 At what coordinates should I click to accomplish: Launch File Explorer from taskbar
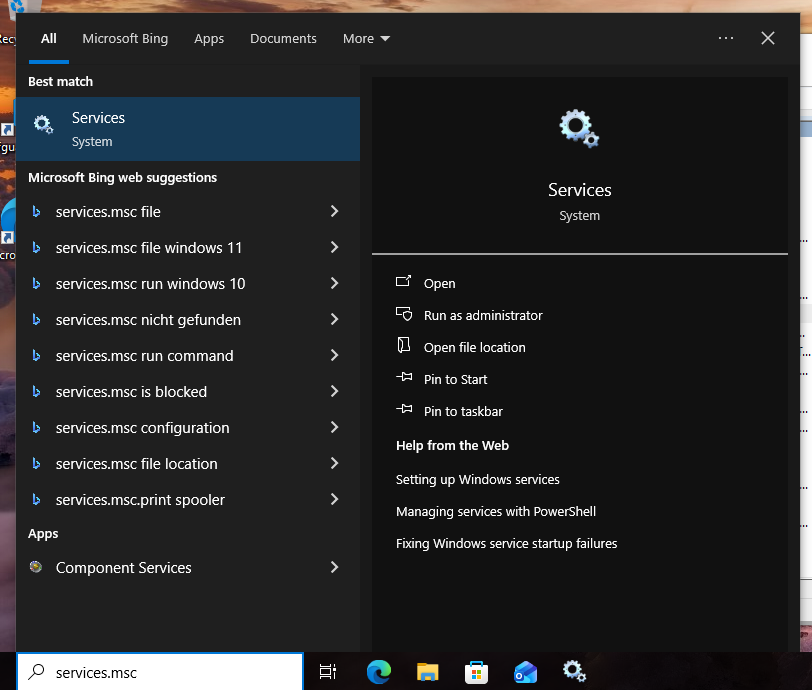[x=428, y=672]
